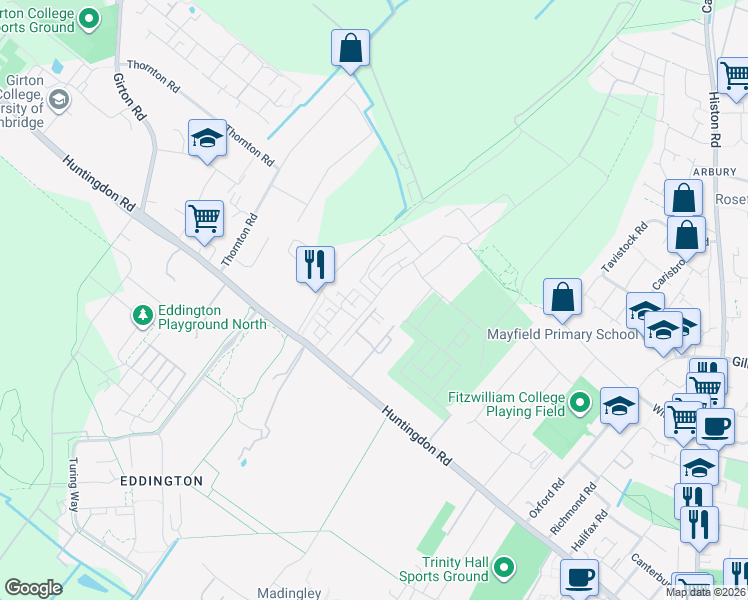Click the Huntingdon Rd label near Fitzwilliam playing field
Viewport: 748px width, 600px height.
(x=416, y=435)
